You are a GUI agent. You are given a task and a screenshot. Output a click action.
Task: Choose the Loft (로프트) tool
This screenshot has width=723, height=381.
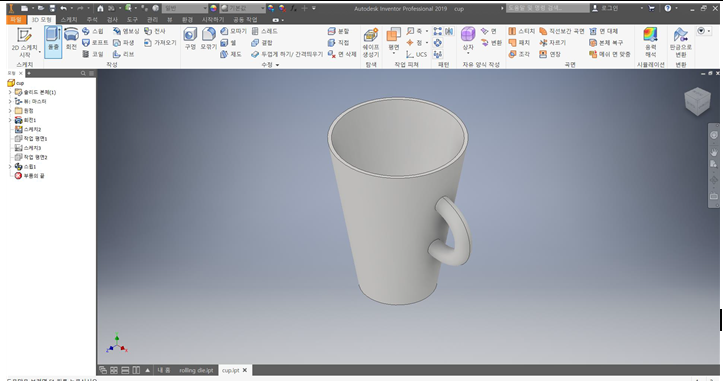tap(95, 42)
